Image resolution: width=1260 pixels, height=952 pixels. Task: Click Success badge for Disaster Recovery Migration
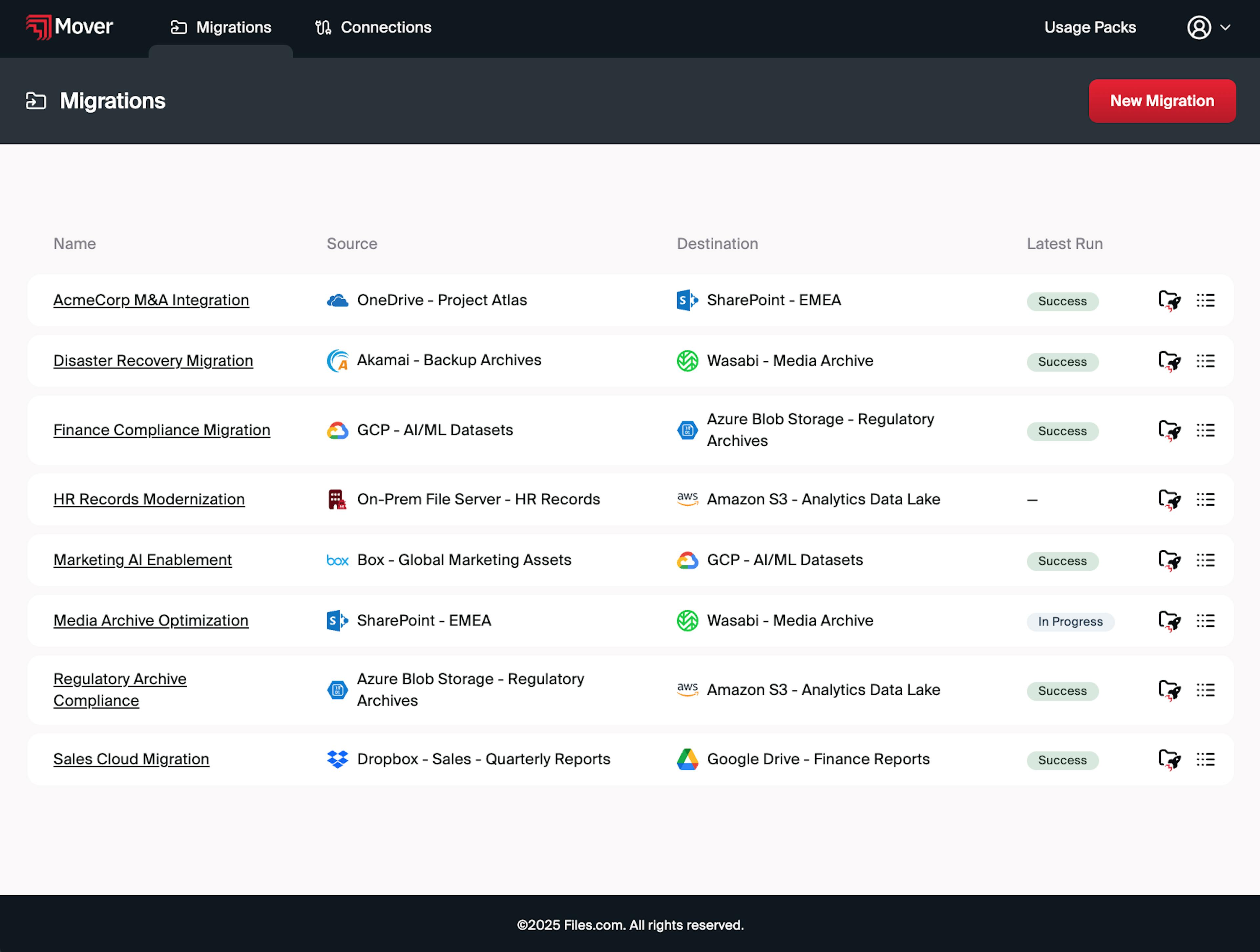[1062, 362]
